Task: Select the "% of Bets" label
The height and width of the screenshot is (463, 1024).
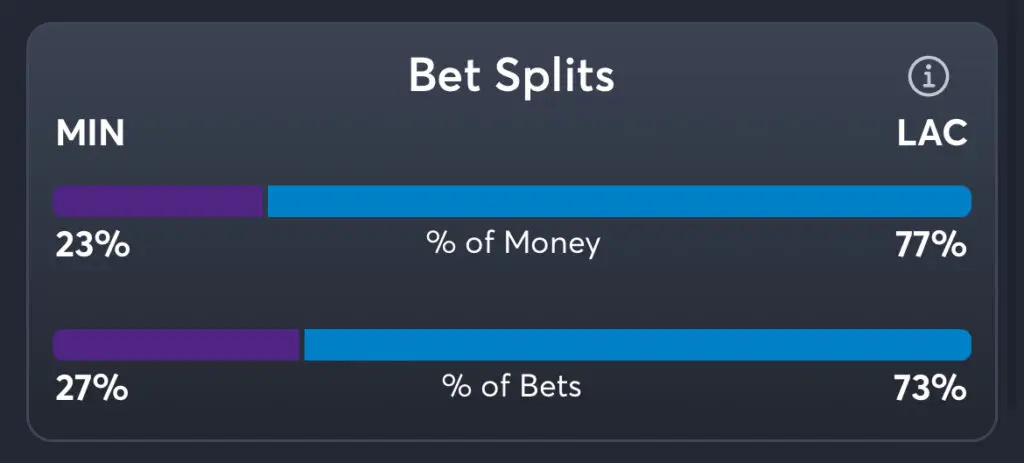Action: pyautogui.click(x=512, y=386)
